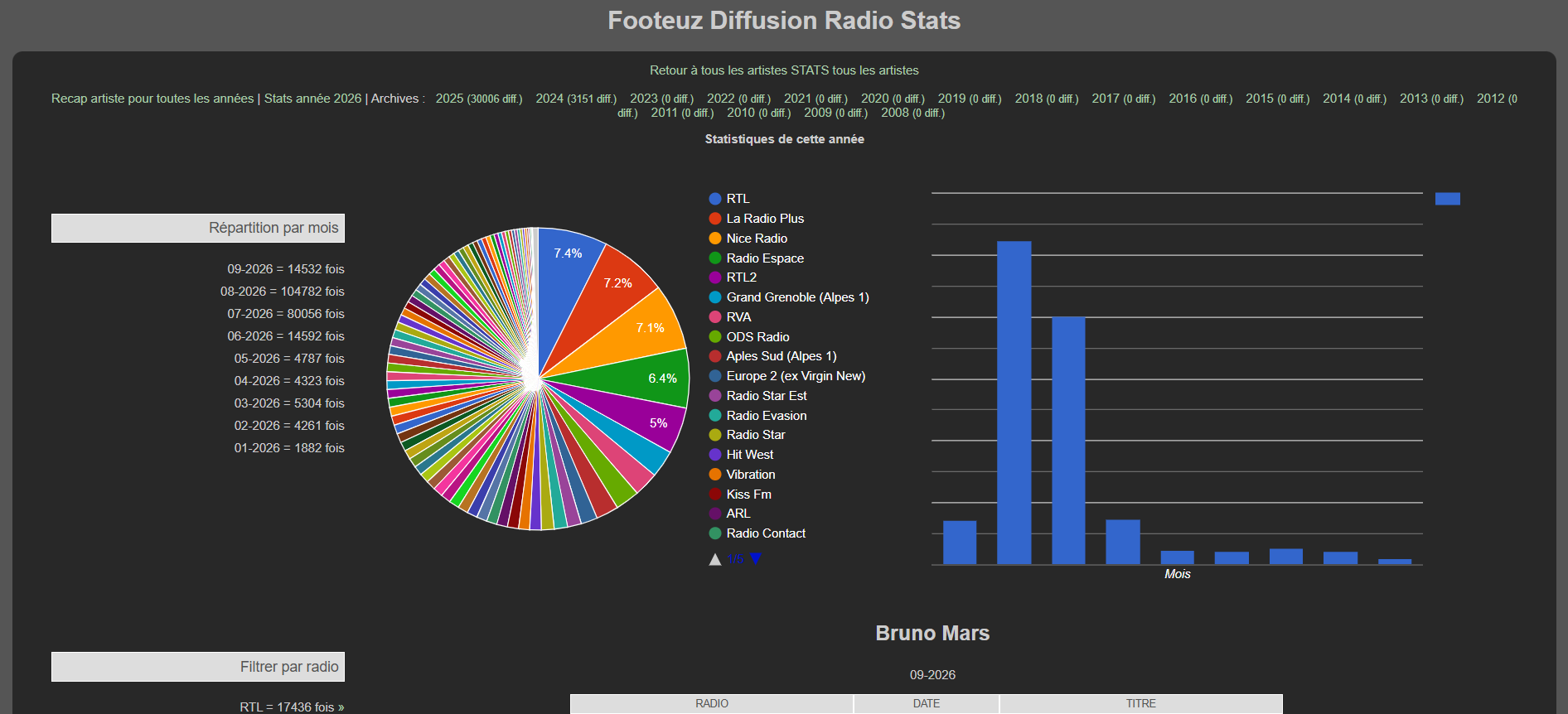This screenshot has width=1568, height=714.
Task: Click the RTL2 purple legend marker
Action: coord(715,277)
